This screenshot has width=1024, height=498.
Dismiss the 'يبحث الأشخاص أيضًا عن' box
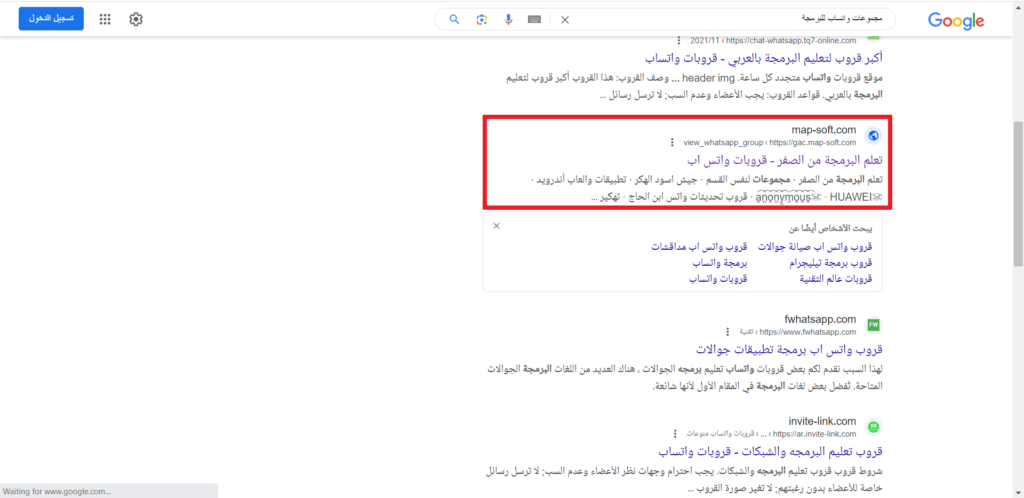496,226
